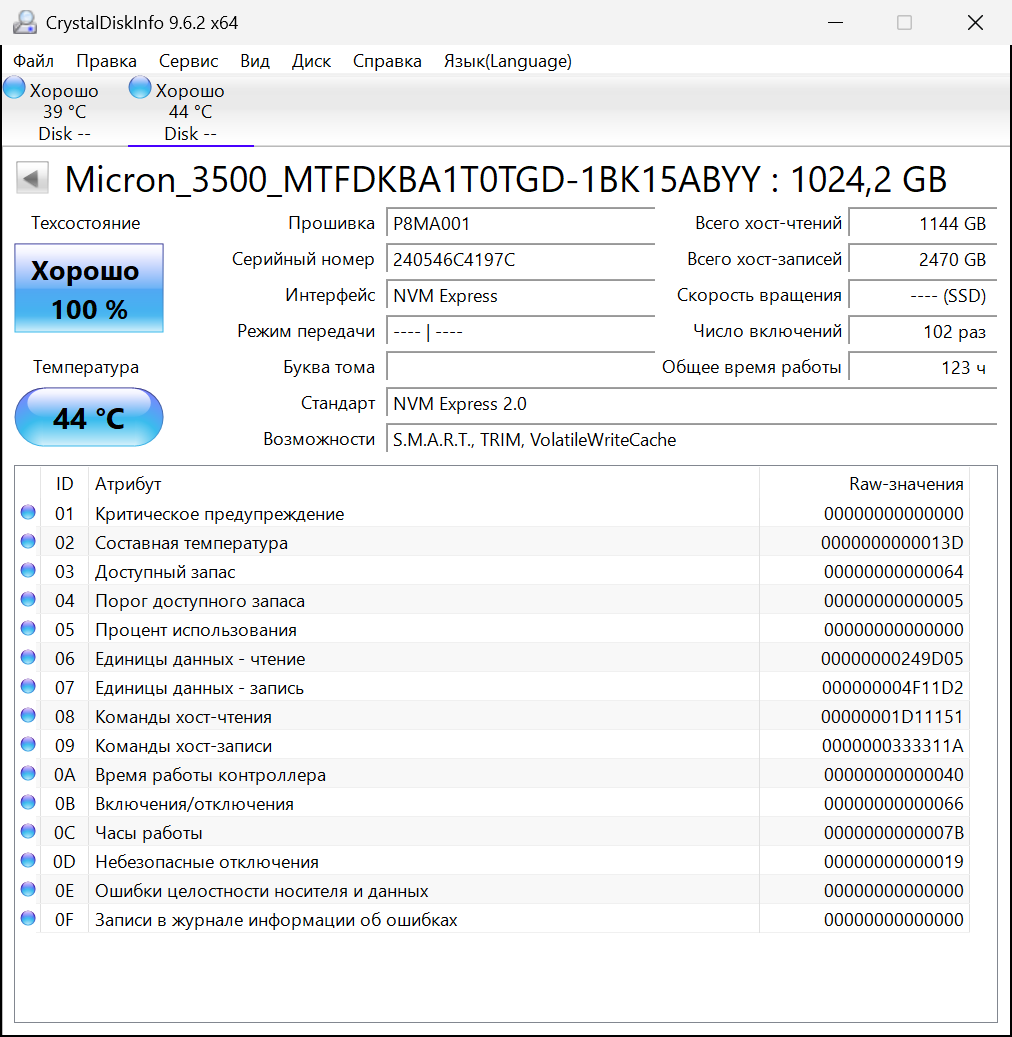1012x1037 pixels.
Task: Click the Режим передачи field
Action: [x=521, y=331]
